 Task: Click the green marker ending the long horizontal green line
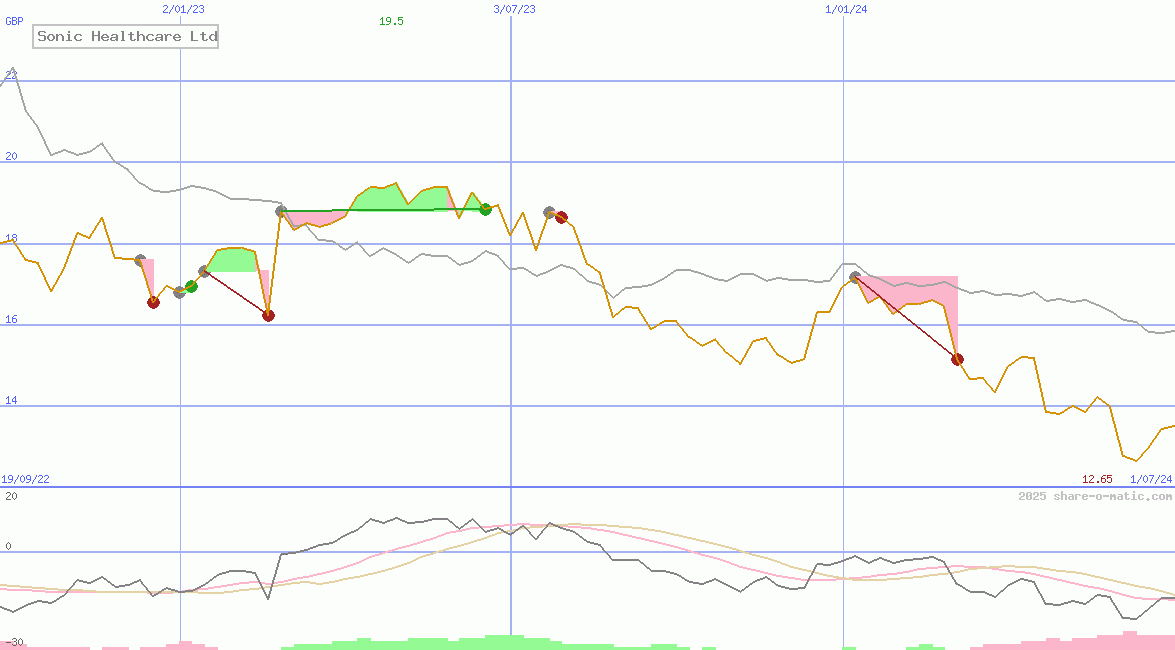(x=486, y=209)
